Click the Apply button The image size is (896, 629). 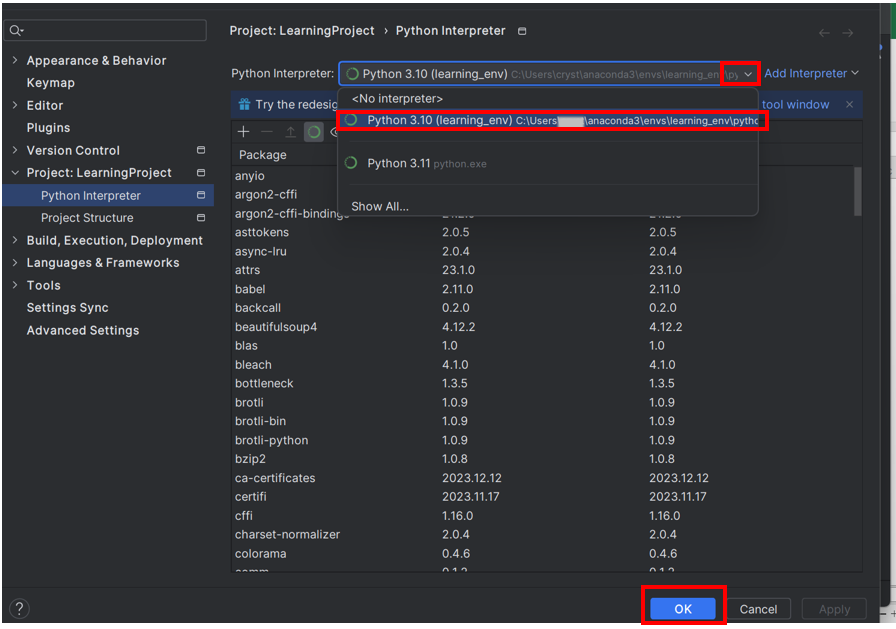click(x=834, y=609)
